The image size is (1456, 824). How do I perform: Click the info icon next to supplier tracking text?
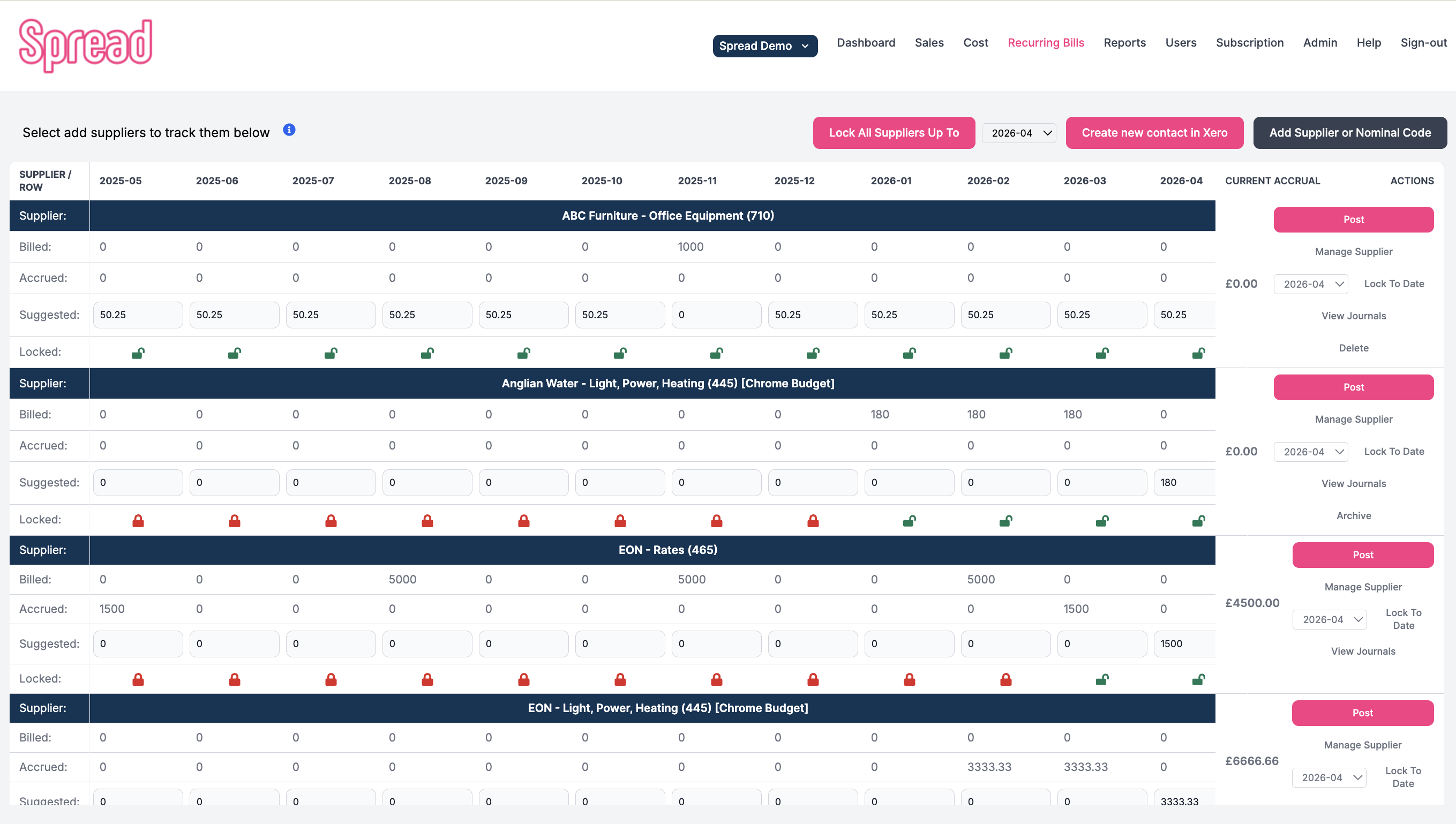tap(289, 130)
